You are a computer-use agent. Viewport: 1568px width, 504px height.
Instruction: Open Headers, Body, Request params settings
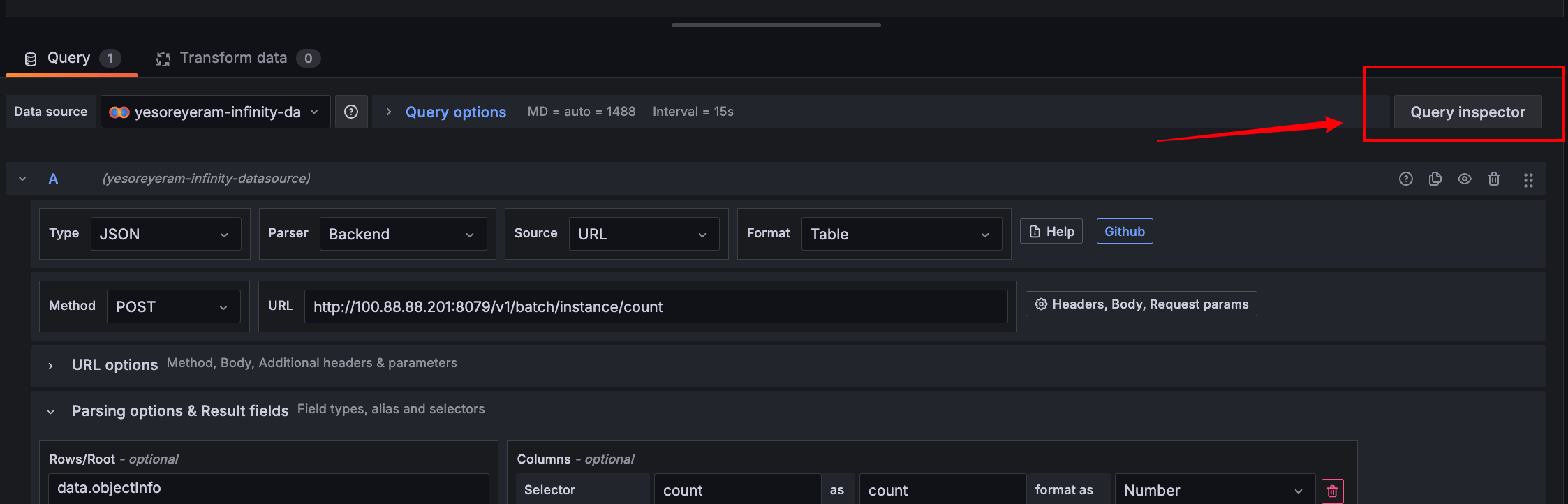click(1141, 304)
